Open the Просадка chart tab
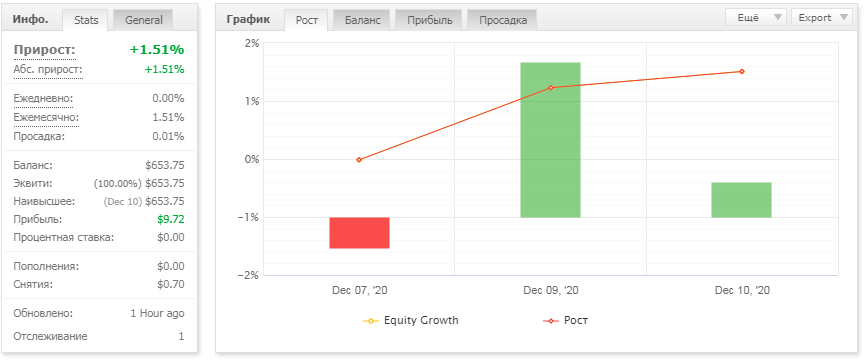Screen dimensions: 865x362 tap(503, 20)
